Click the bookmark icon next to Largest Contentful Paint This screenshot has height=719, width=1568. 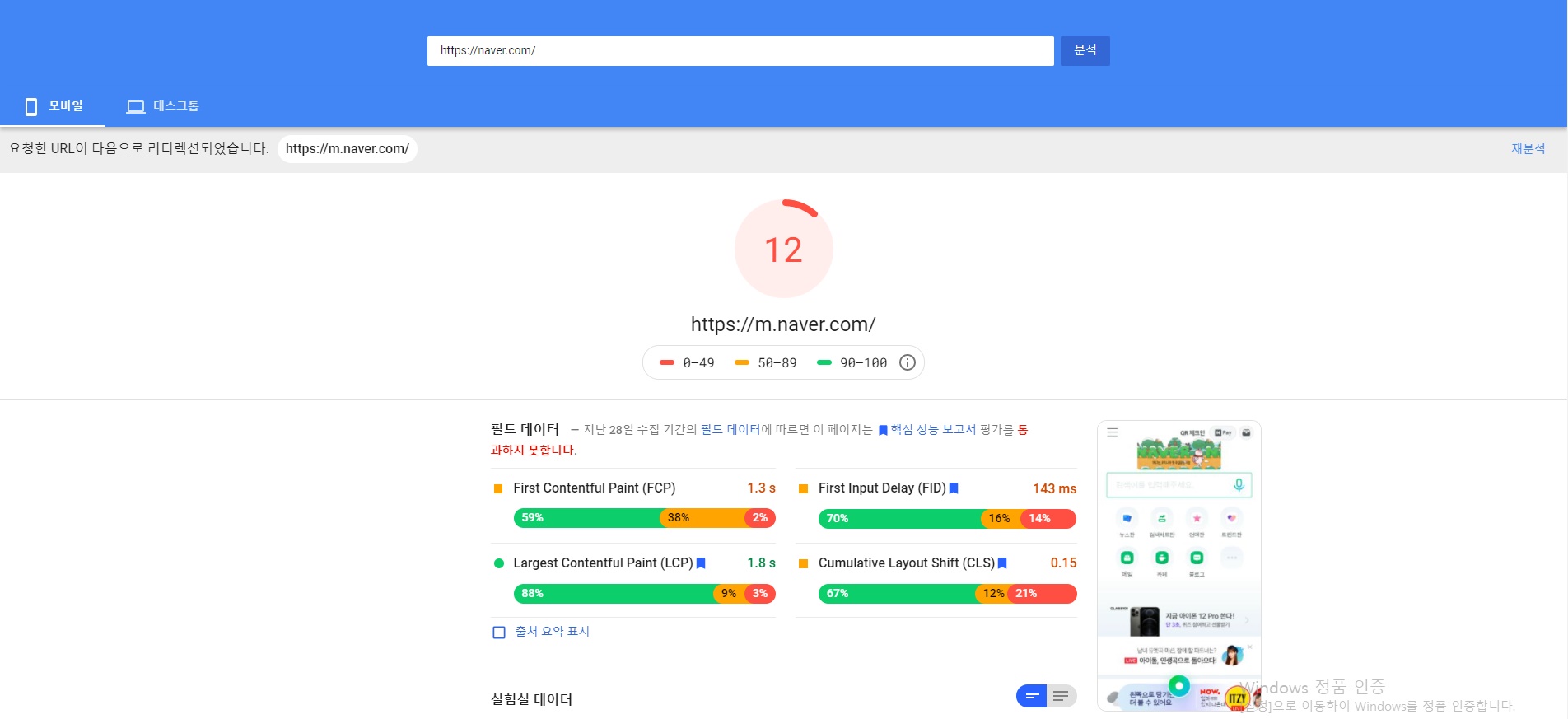click(701, 563)
